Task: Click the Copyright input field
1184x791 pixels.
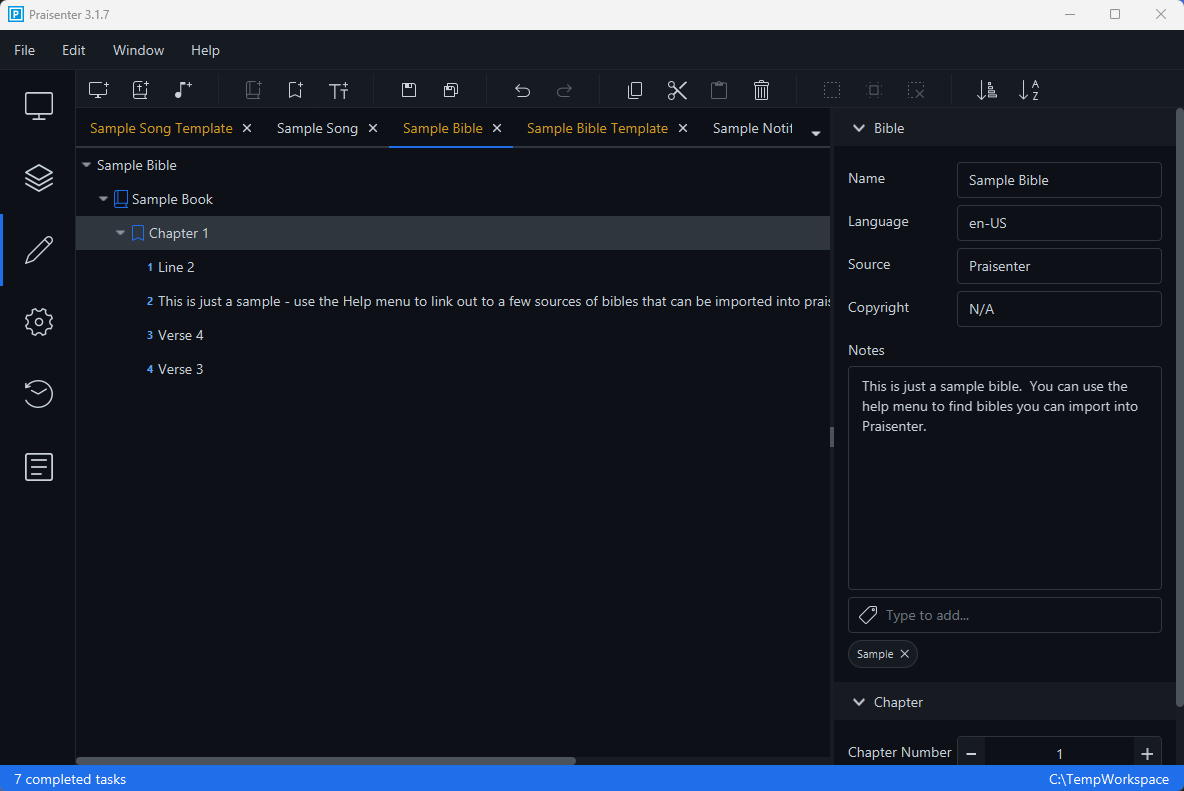Action: point(1058,309)
